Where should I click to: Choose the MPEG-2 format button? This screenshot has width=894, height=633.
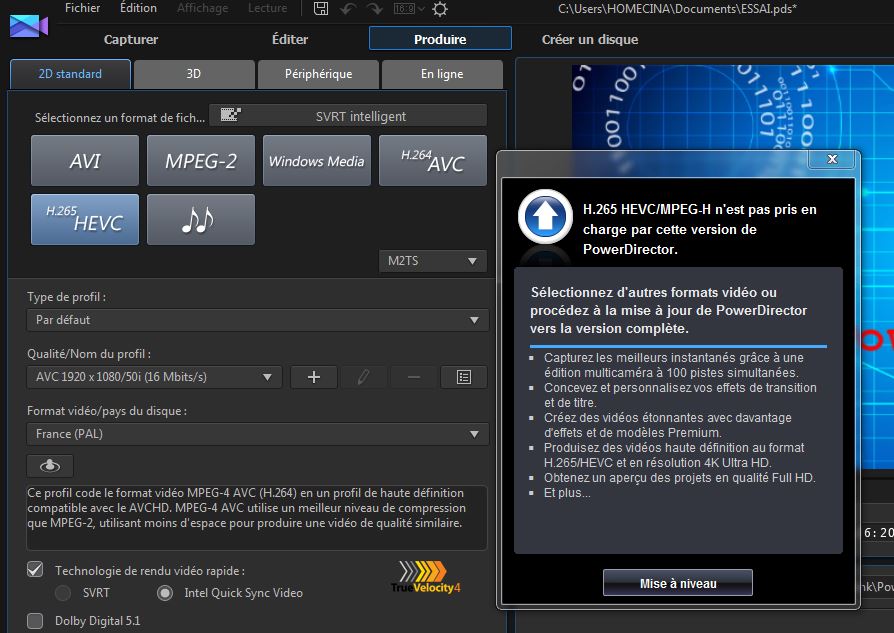point(201,161)
